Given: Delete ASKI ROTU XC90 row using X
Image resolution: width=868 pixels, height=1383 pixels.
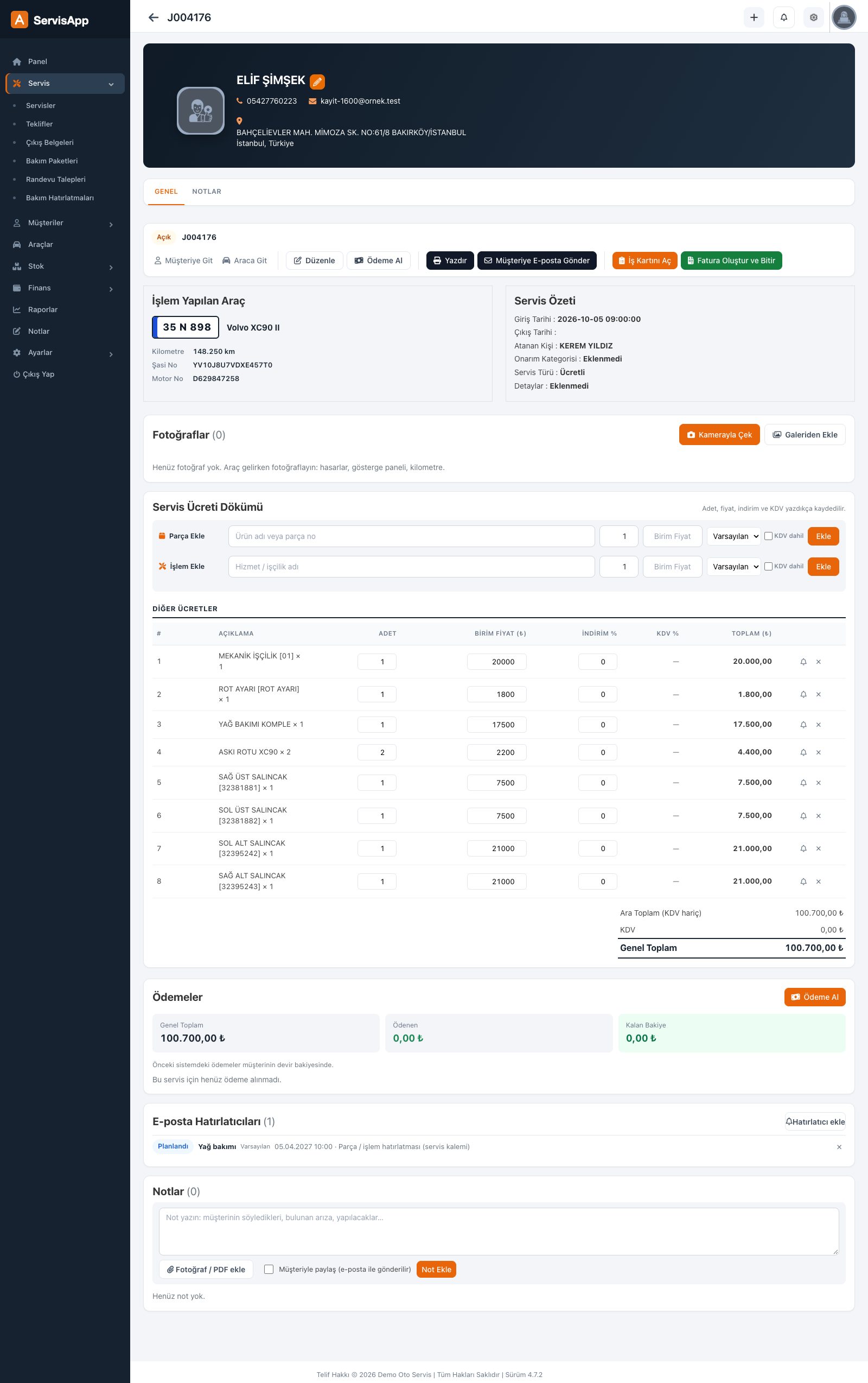Looking at the screenshot, I should click(x=818, y=752).
